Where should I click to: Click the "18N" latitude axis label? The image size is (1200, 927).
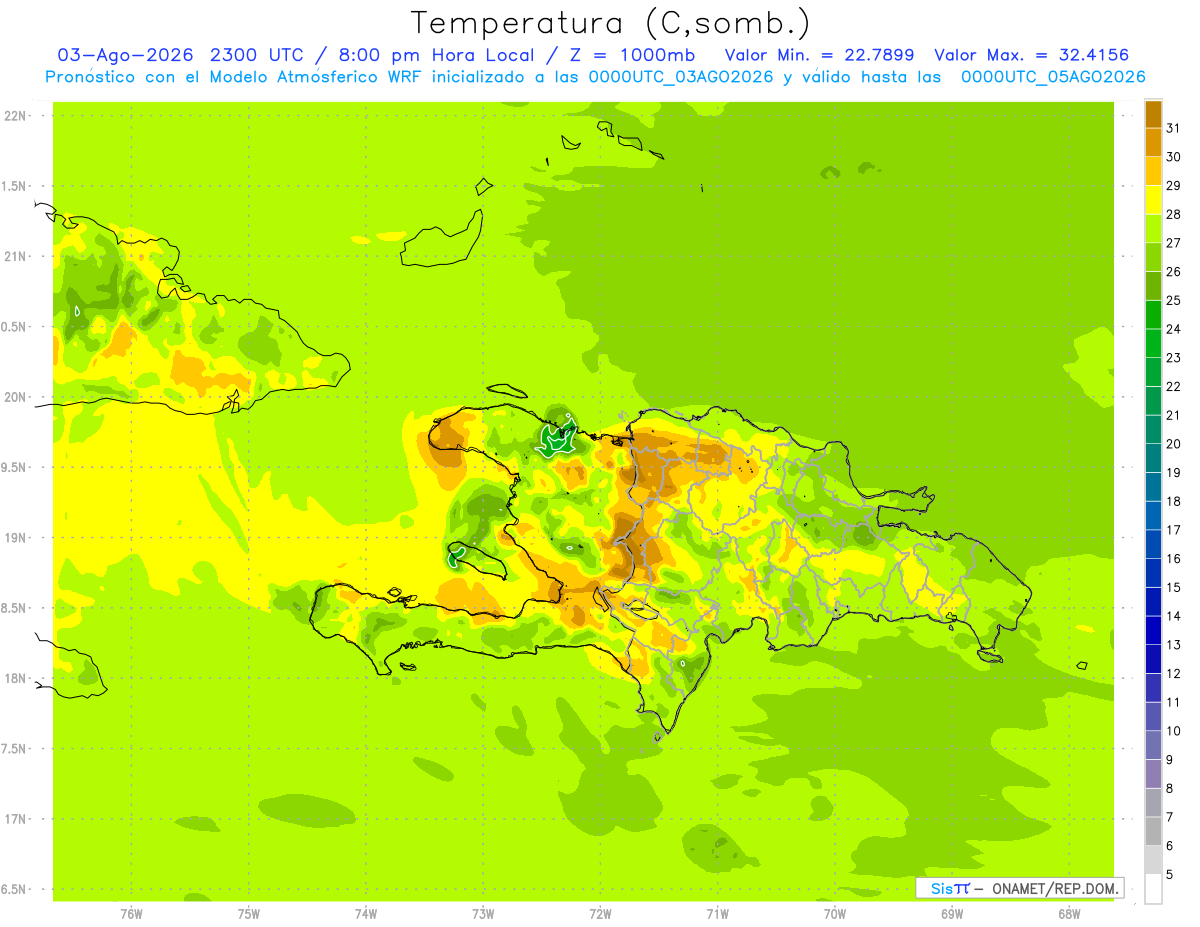15,678
